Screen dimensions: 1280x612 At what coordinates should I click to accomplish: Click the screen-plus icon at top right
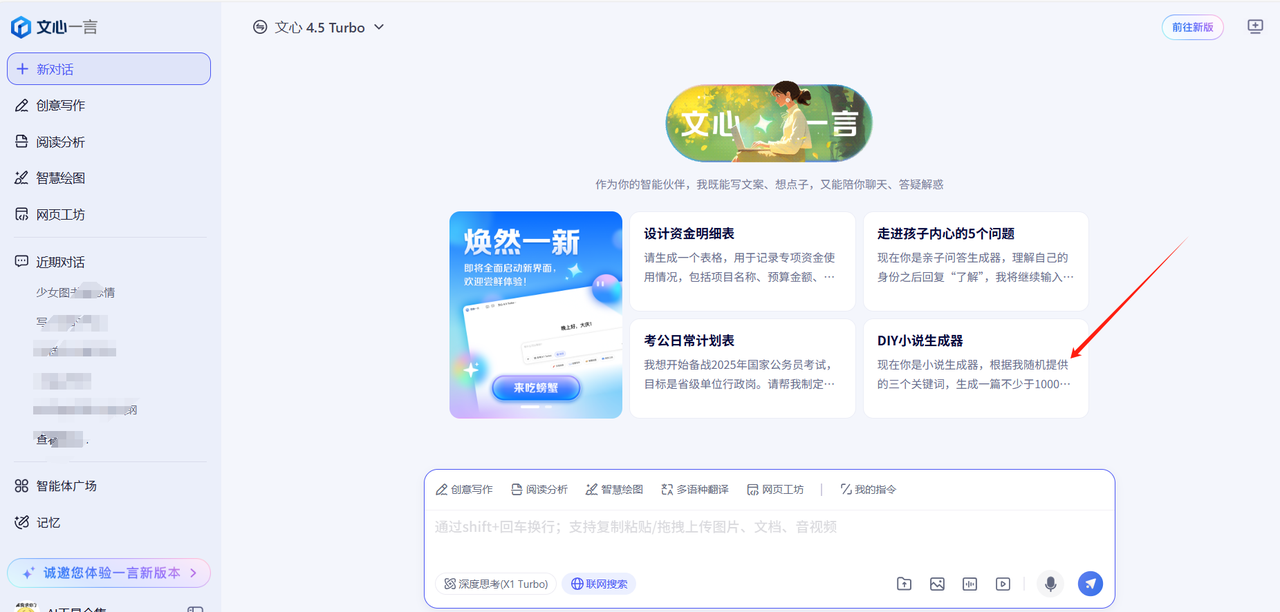pyautogui.click(x=1256, y=27)
